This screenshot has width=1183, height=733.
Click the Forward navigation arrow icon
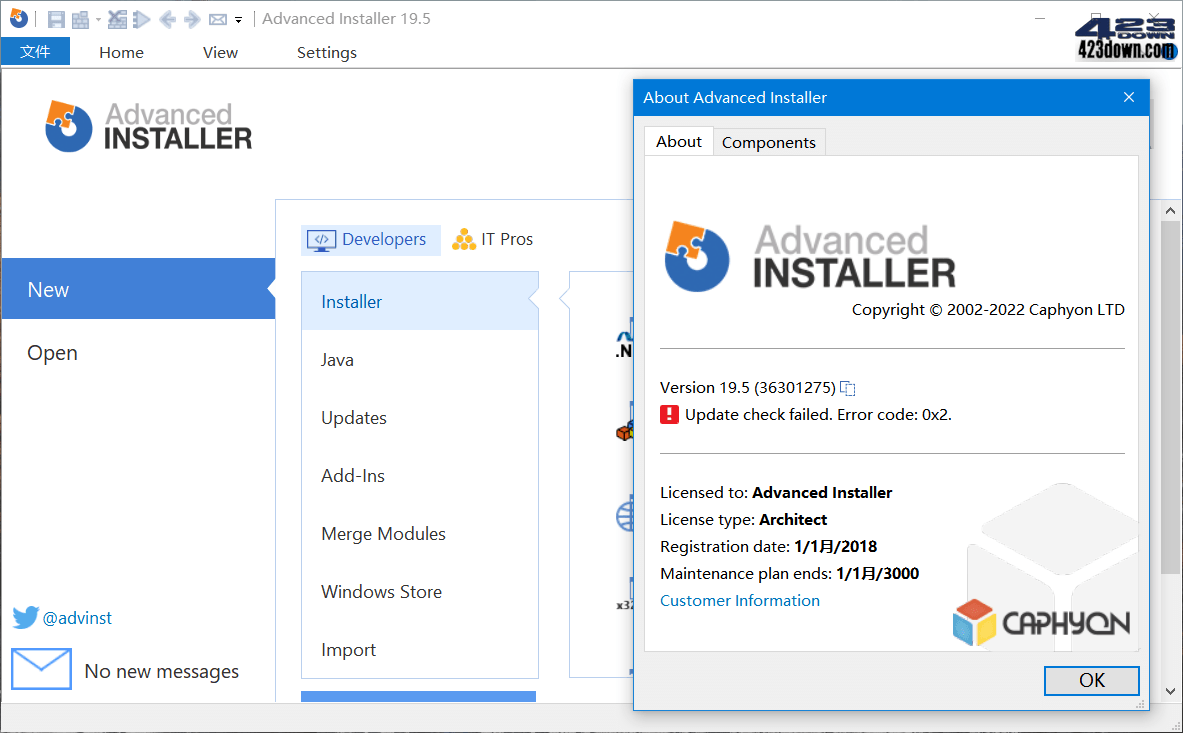[190, 19]
